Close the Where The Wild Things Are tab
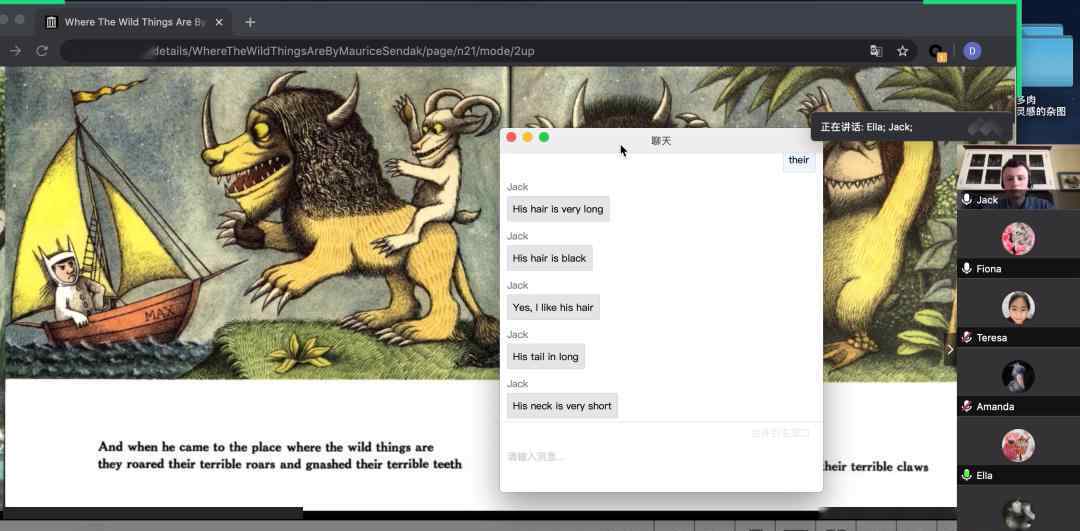 tap(219, 22)
